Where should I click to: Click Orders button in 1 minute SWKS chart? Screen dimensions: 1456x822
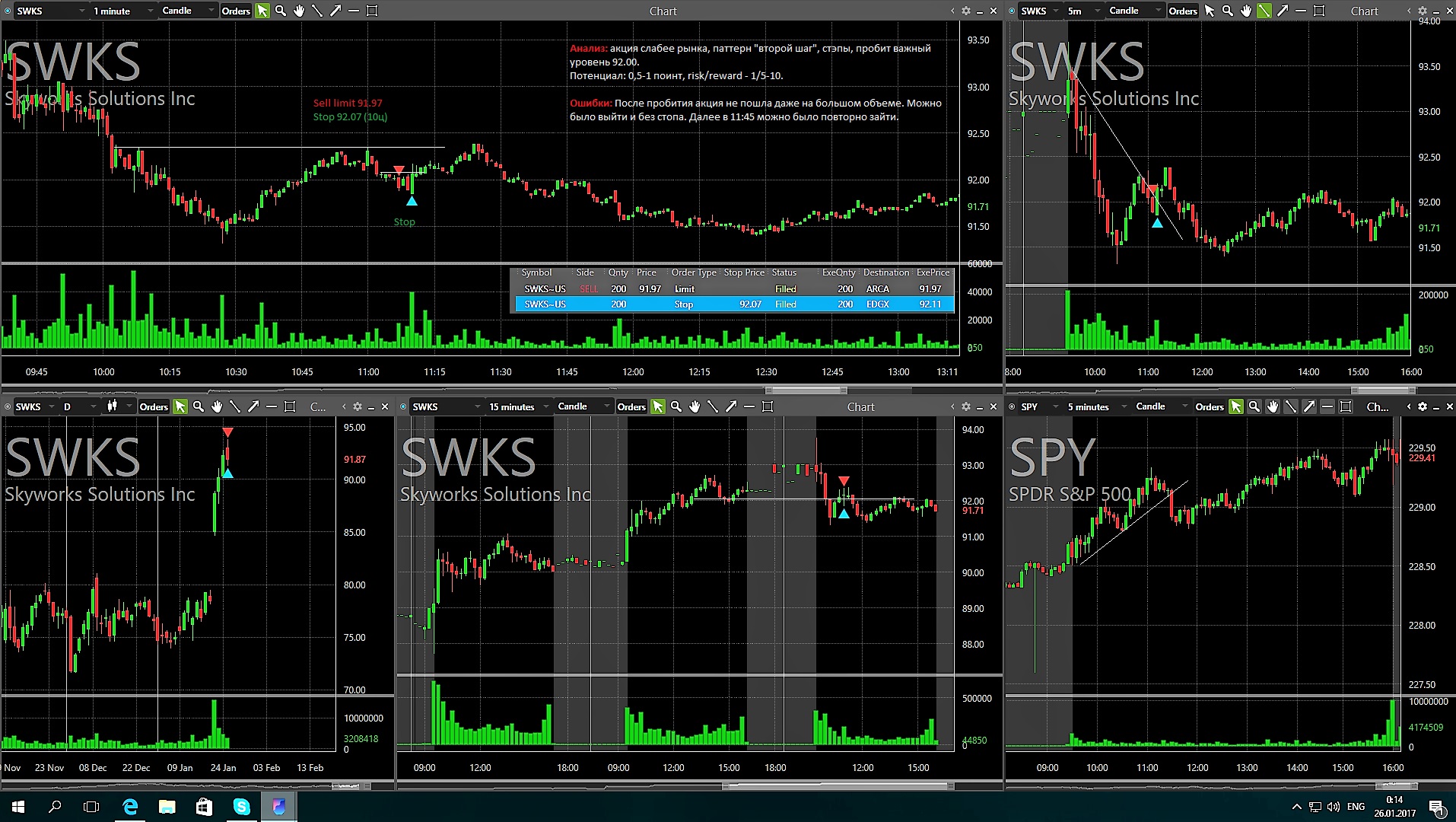236,11
